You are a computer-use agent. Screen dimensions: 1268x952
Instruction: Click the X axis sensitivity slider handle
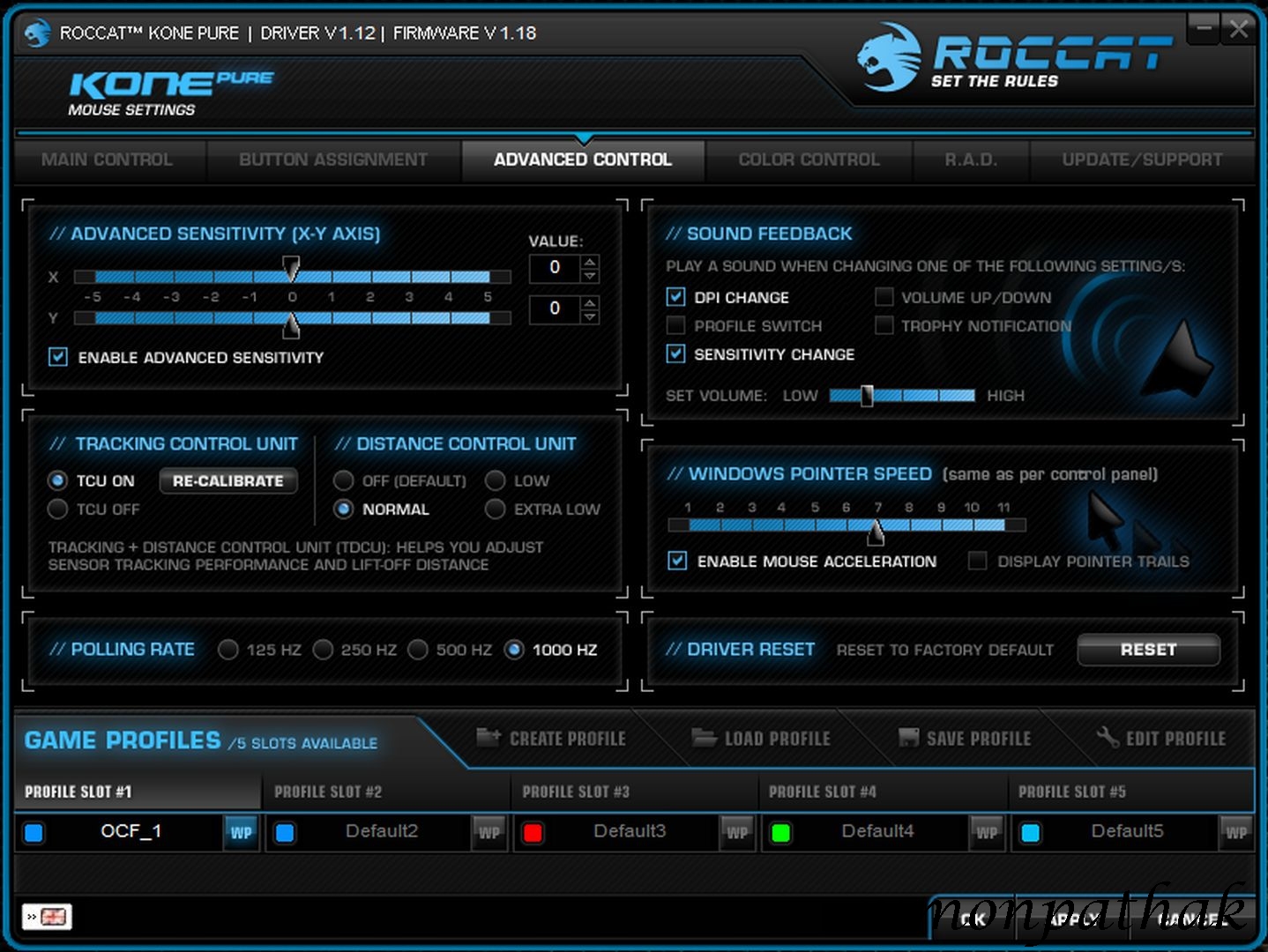[x=291, y=270]
